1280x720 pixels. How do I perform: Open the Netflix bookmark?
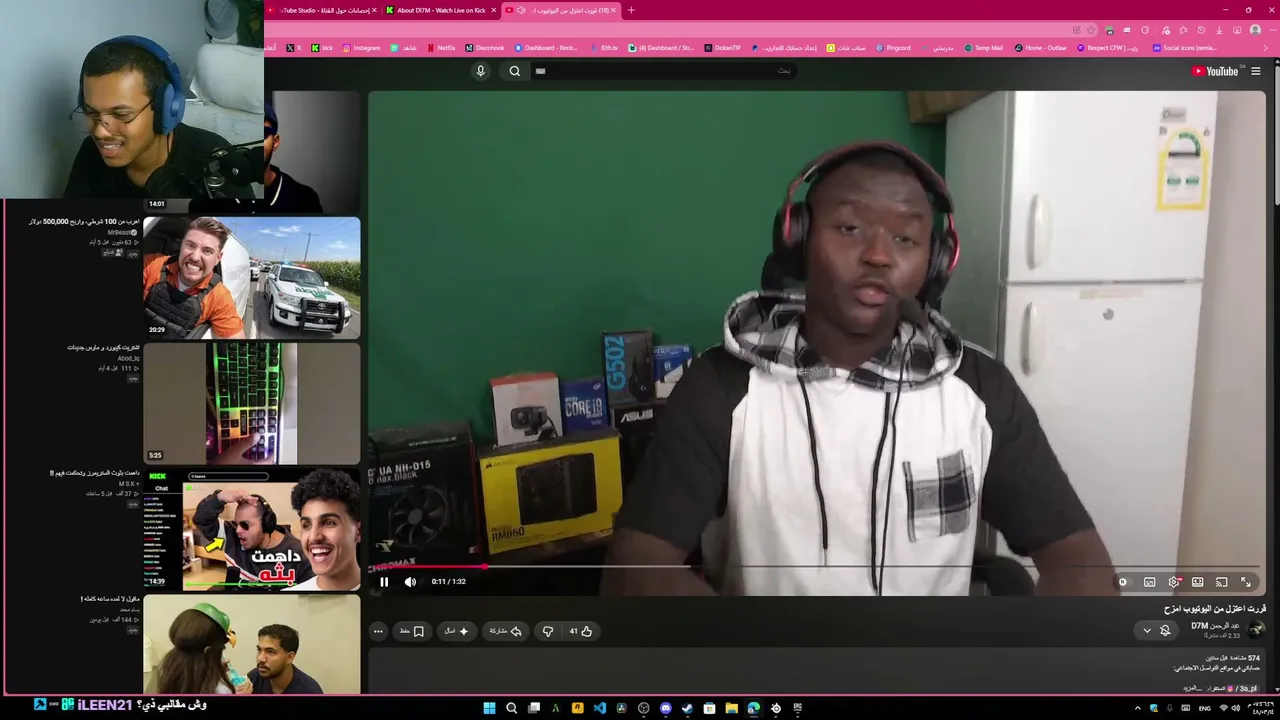pos(441,48)
